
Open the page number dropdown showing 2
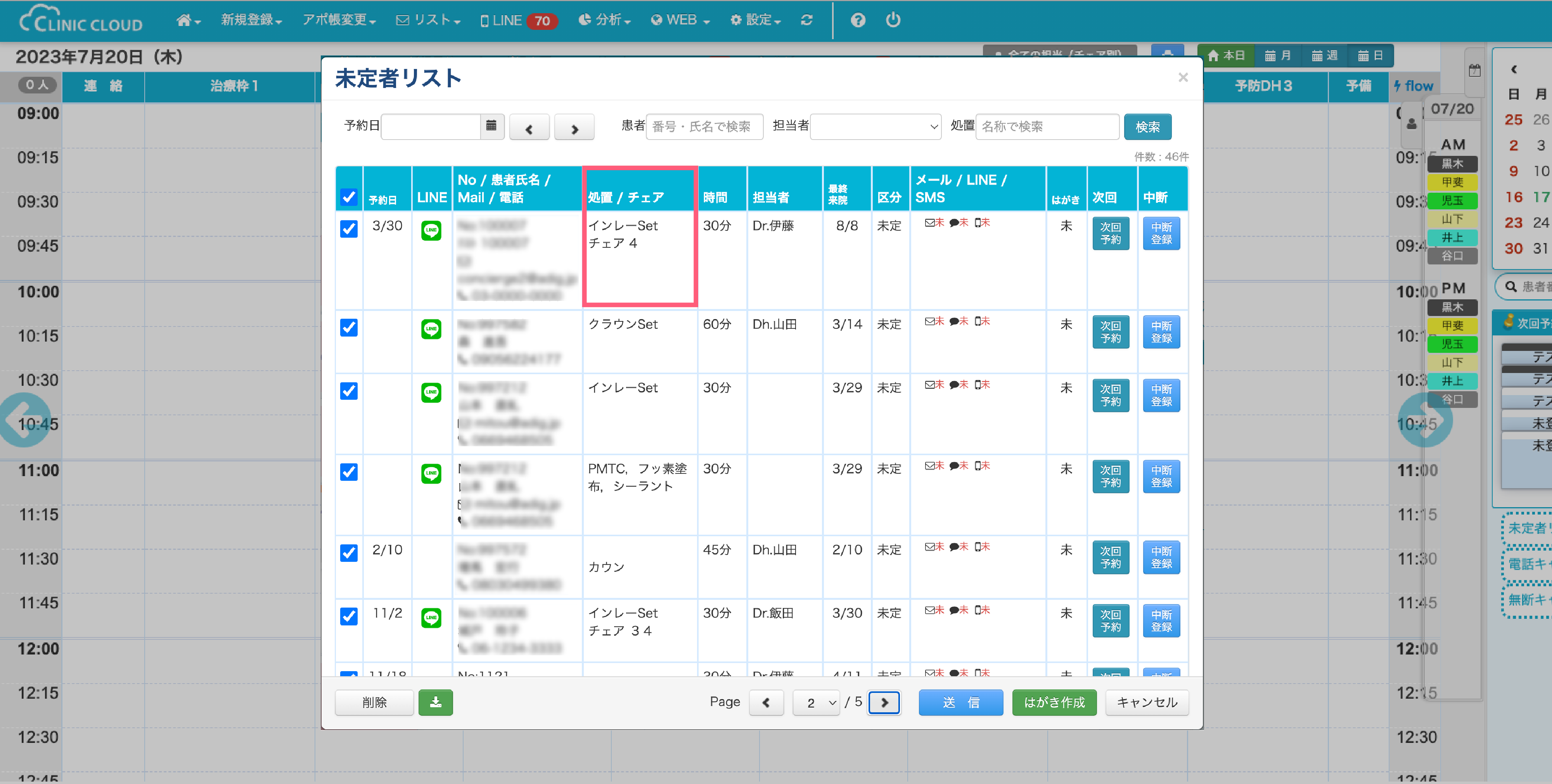tap(816, 702)
